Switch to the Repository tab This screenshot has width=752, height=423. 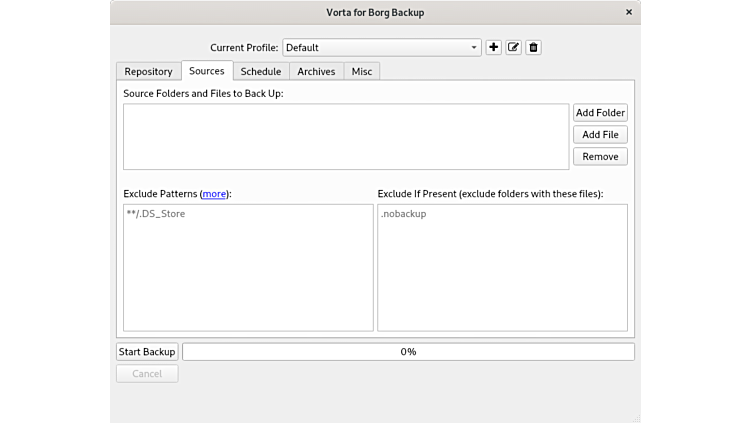(148, 71)
